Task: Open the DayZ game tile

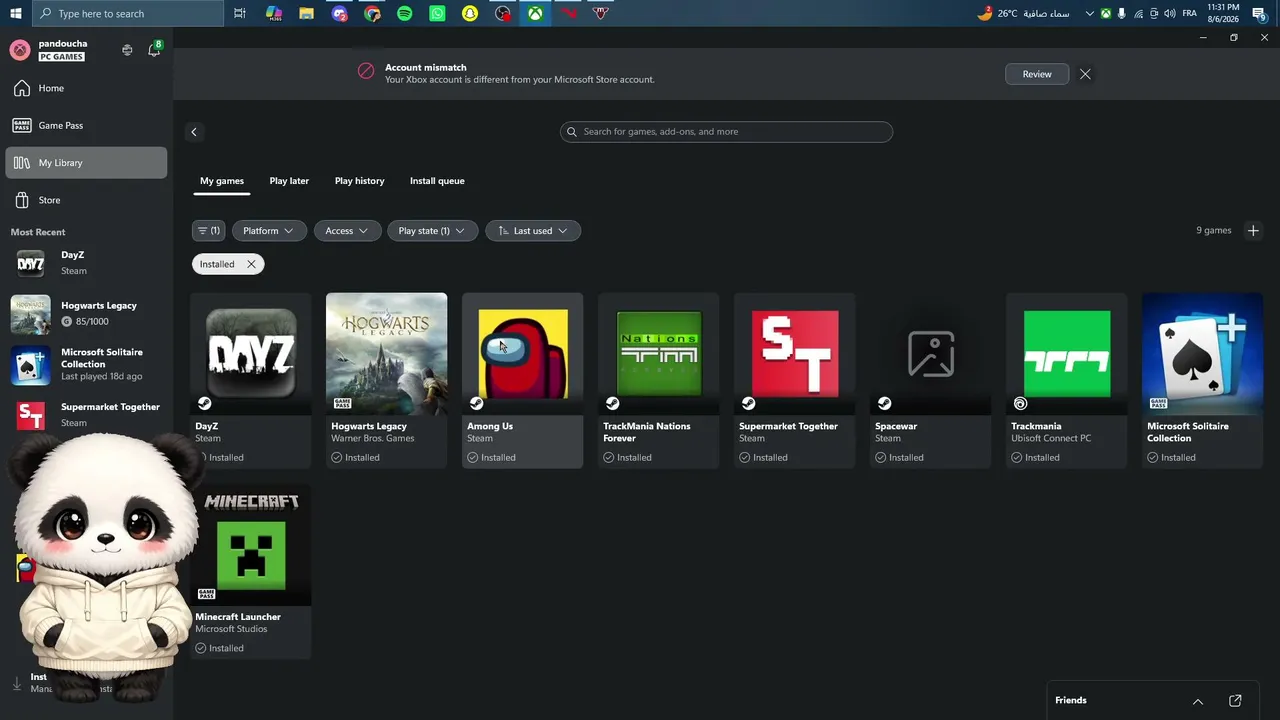Action: [250, 380]
